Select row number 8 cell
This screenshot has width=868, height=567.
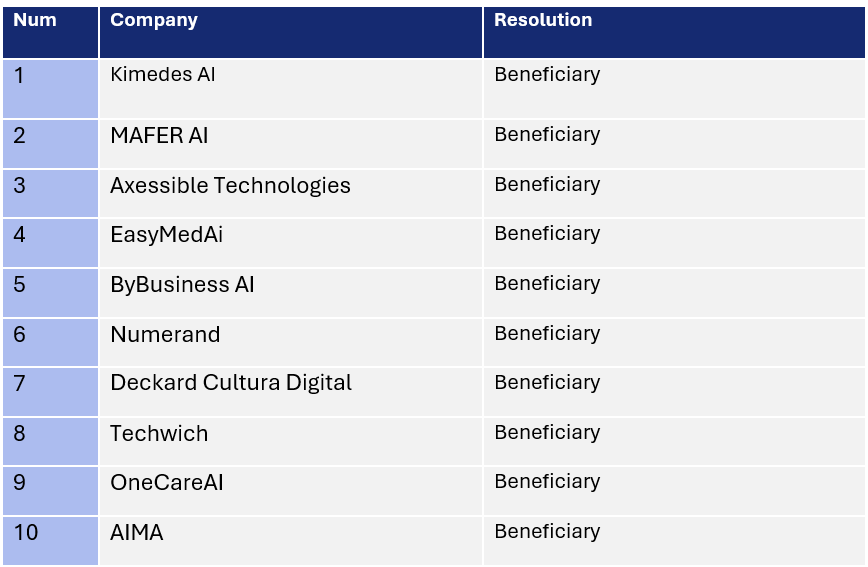[20, 433]
